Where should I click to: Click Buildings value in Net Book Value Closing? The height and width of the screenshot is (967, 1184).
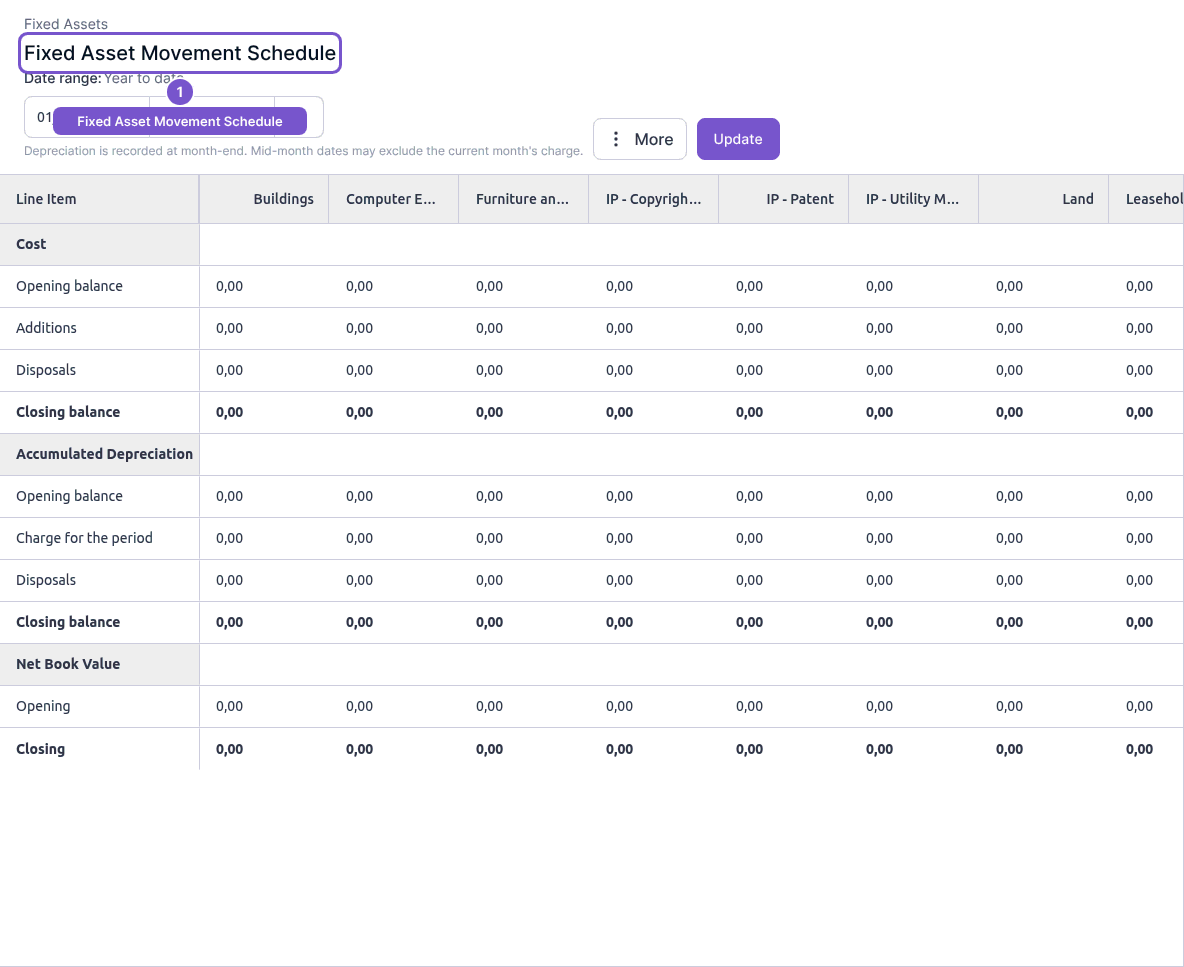coord(230,749)
